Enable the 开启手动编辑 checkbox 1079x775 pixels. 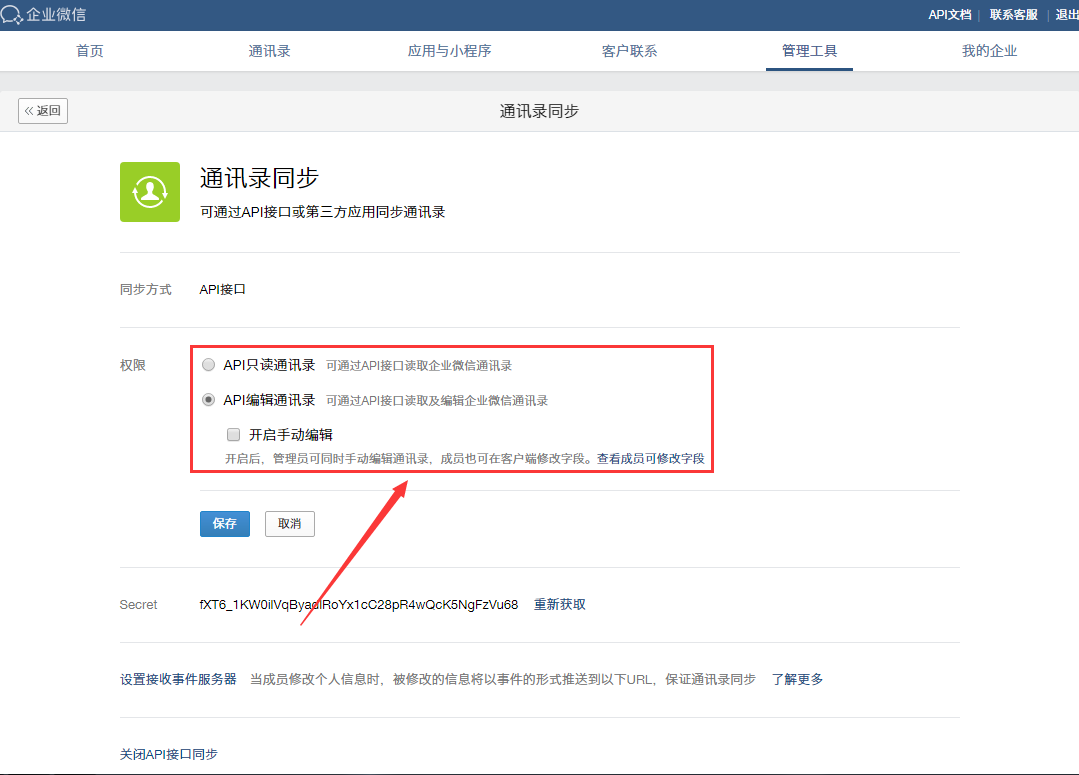point(233,434)
